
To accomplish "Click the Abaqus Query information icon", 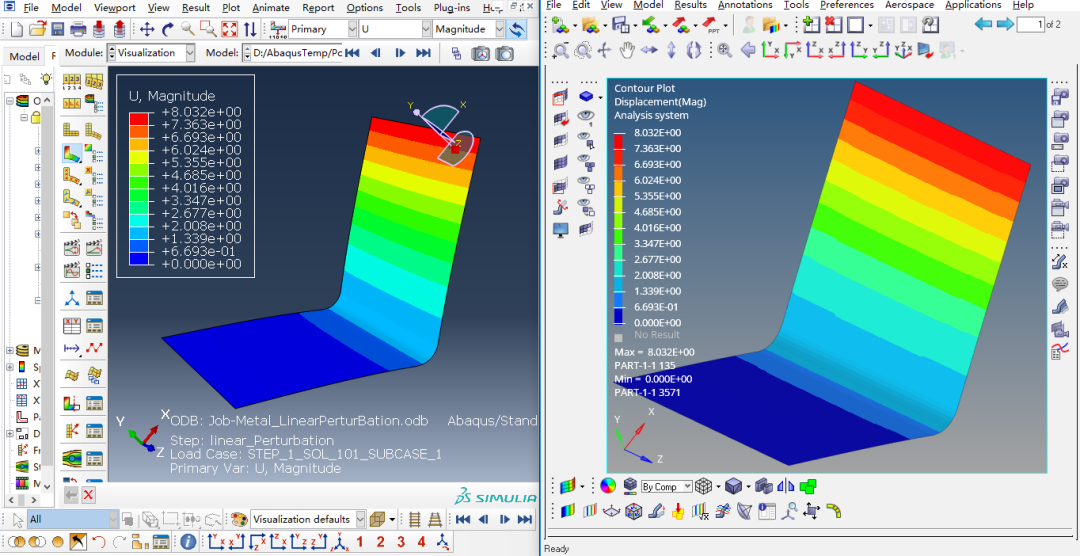I will 189,542.
